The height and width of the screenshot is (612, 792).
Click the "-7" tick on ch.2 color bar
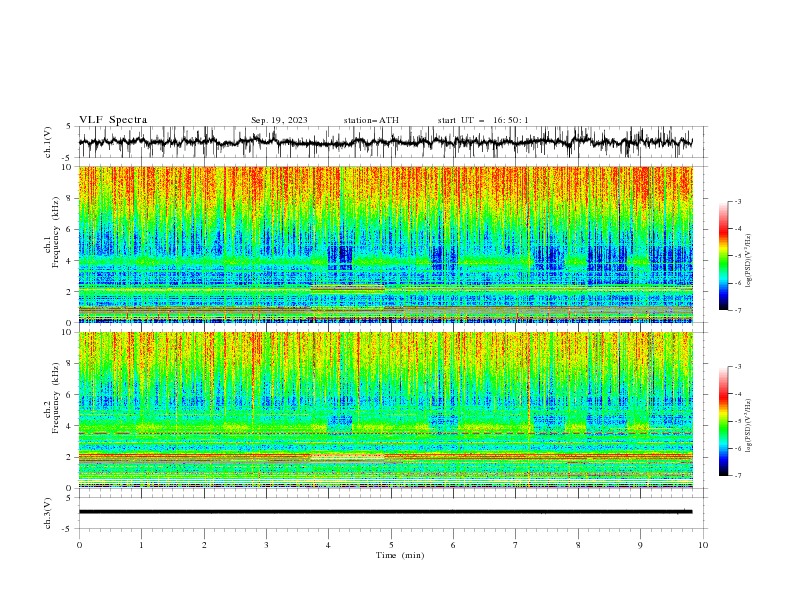[737, 476]
